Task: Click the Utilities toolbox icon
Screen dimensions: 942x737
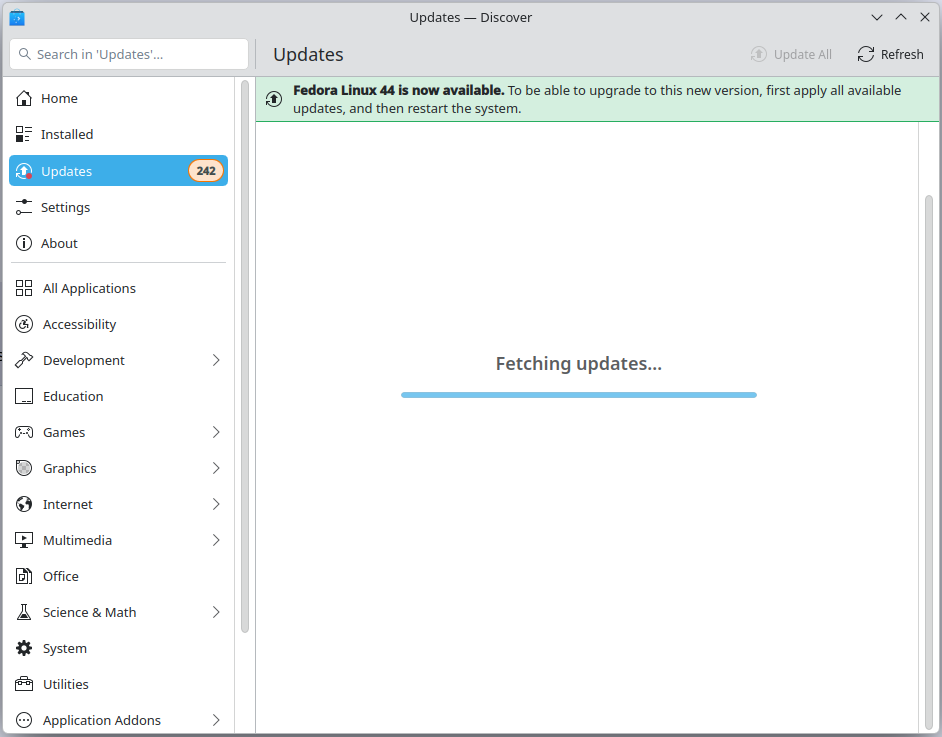Action: [x=23, y=684]
